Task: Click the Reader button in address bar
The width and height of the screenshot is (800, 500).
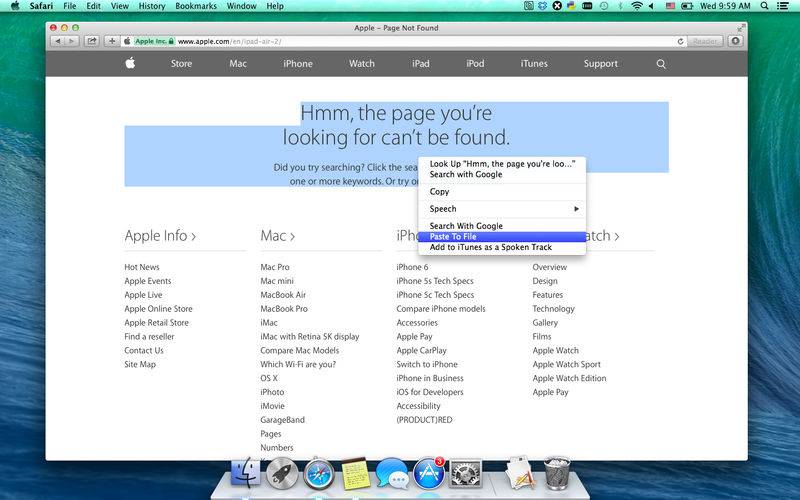Action: tap(705, 41)
